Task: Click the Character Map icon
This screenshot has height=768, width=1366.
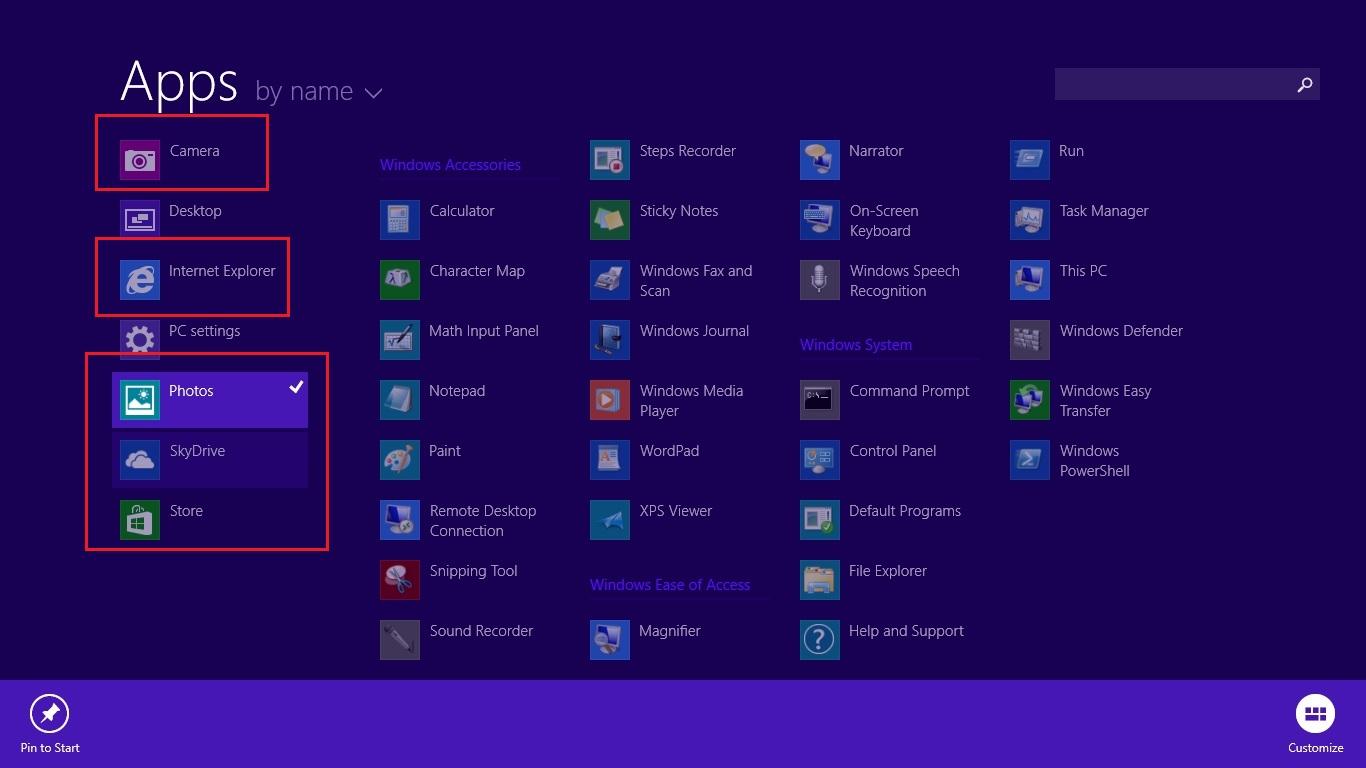Action: point(400,280)
